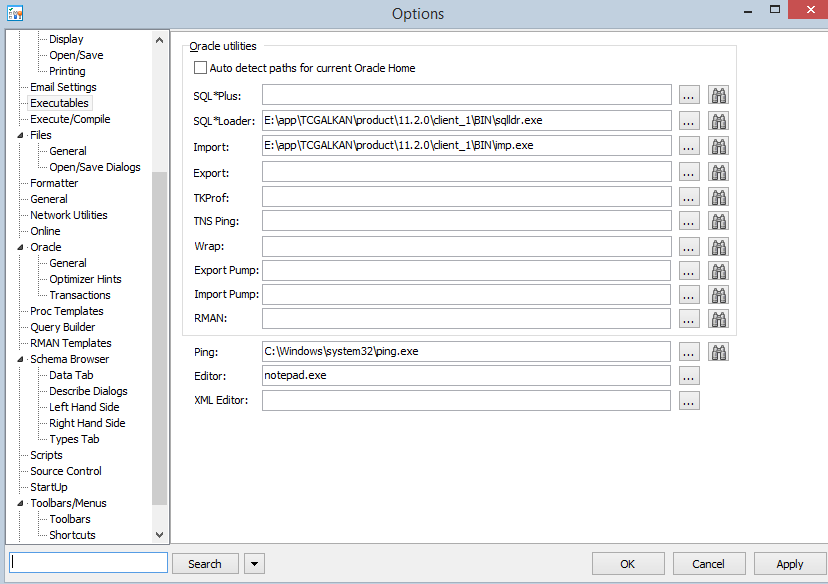Click the Ping path field

466,352
